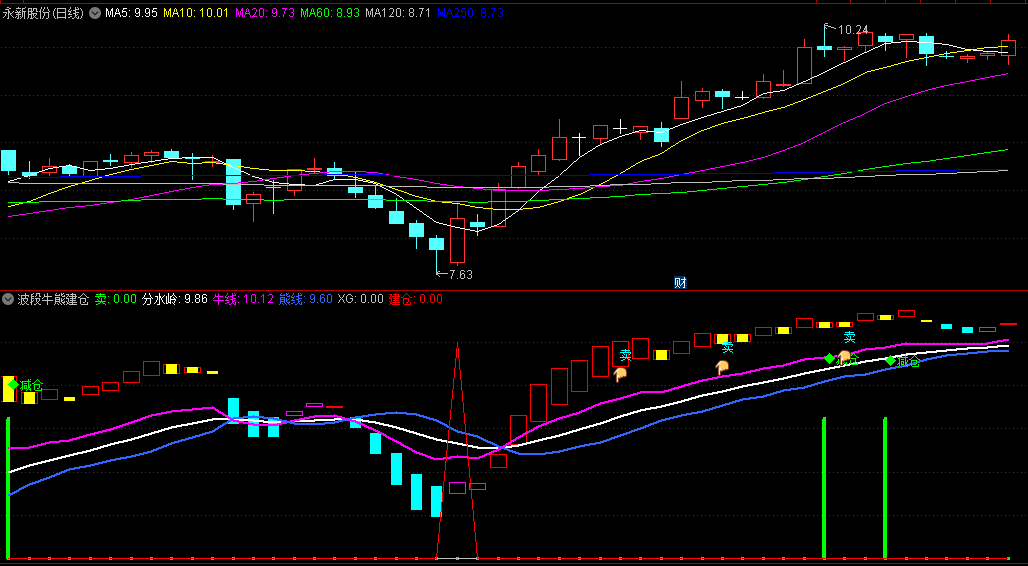Click the 10.24 high price annotation
1028x566 pixels.
coord(852,30)
